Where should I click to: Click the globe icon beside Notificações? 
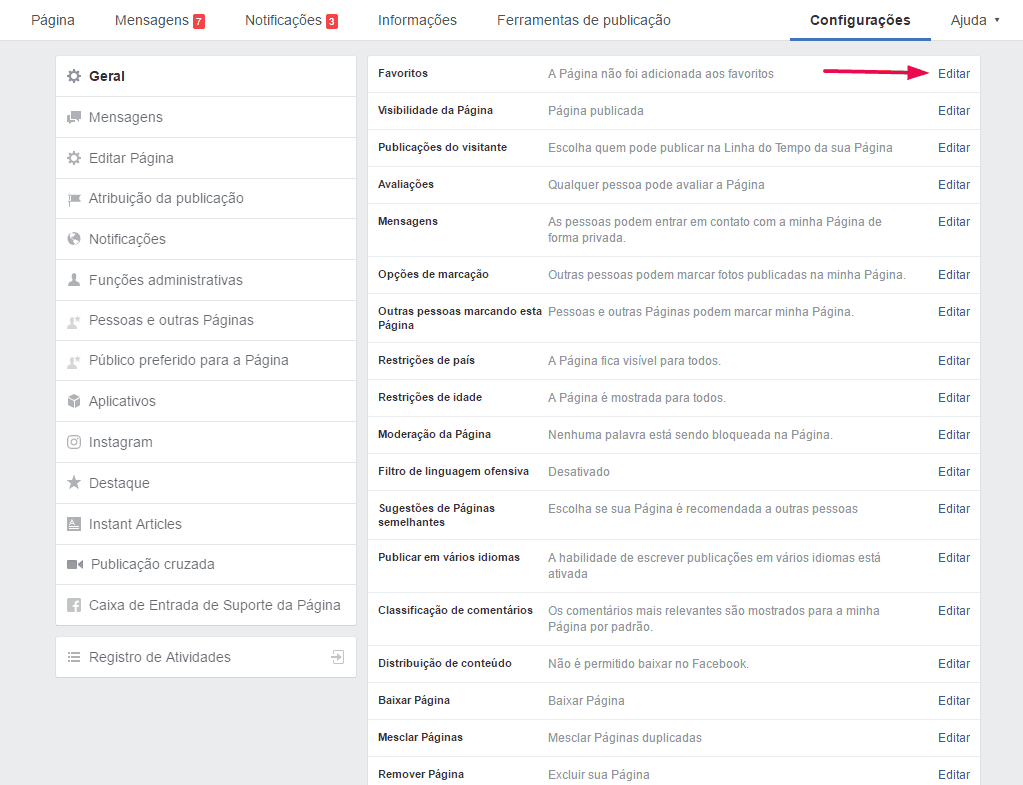coord(74,239)
